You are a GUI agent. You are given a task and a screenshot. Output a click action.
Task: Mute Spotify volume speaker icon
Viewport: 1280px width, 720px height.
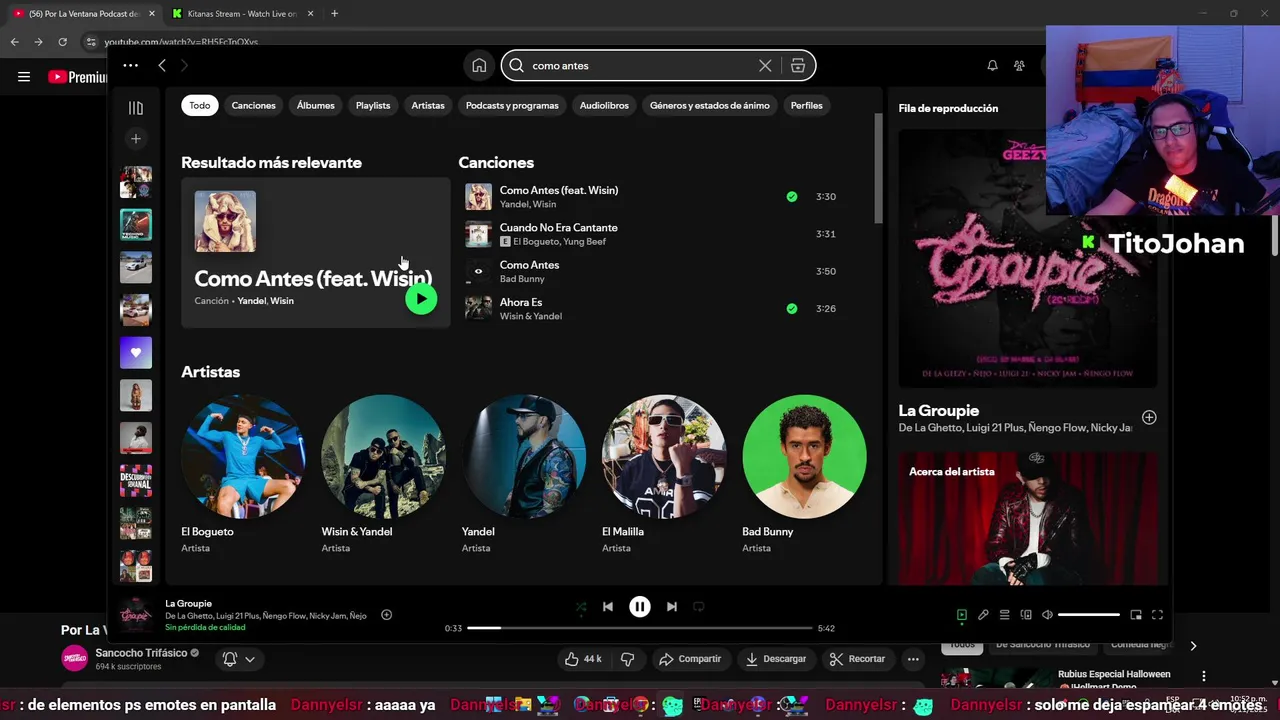click(x=1047, y=615)
